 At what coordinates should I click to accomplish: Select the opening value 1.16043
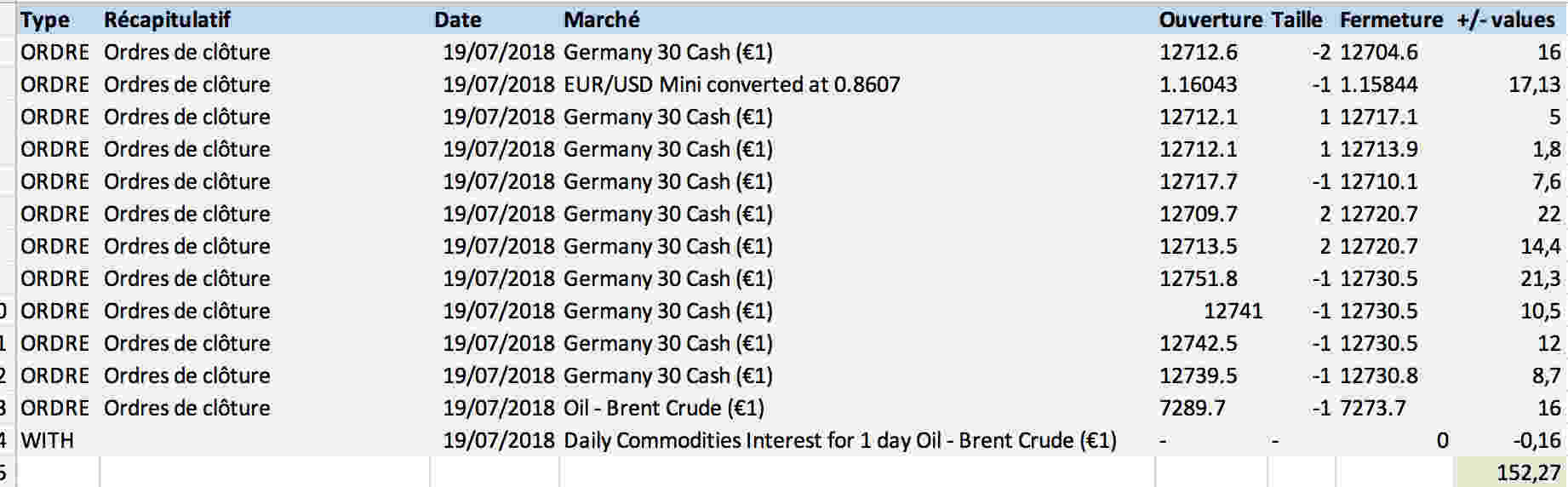1199,84
